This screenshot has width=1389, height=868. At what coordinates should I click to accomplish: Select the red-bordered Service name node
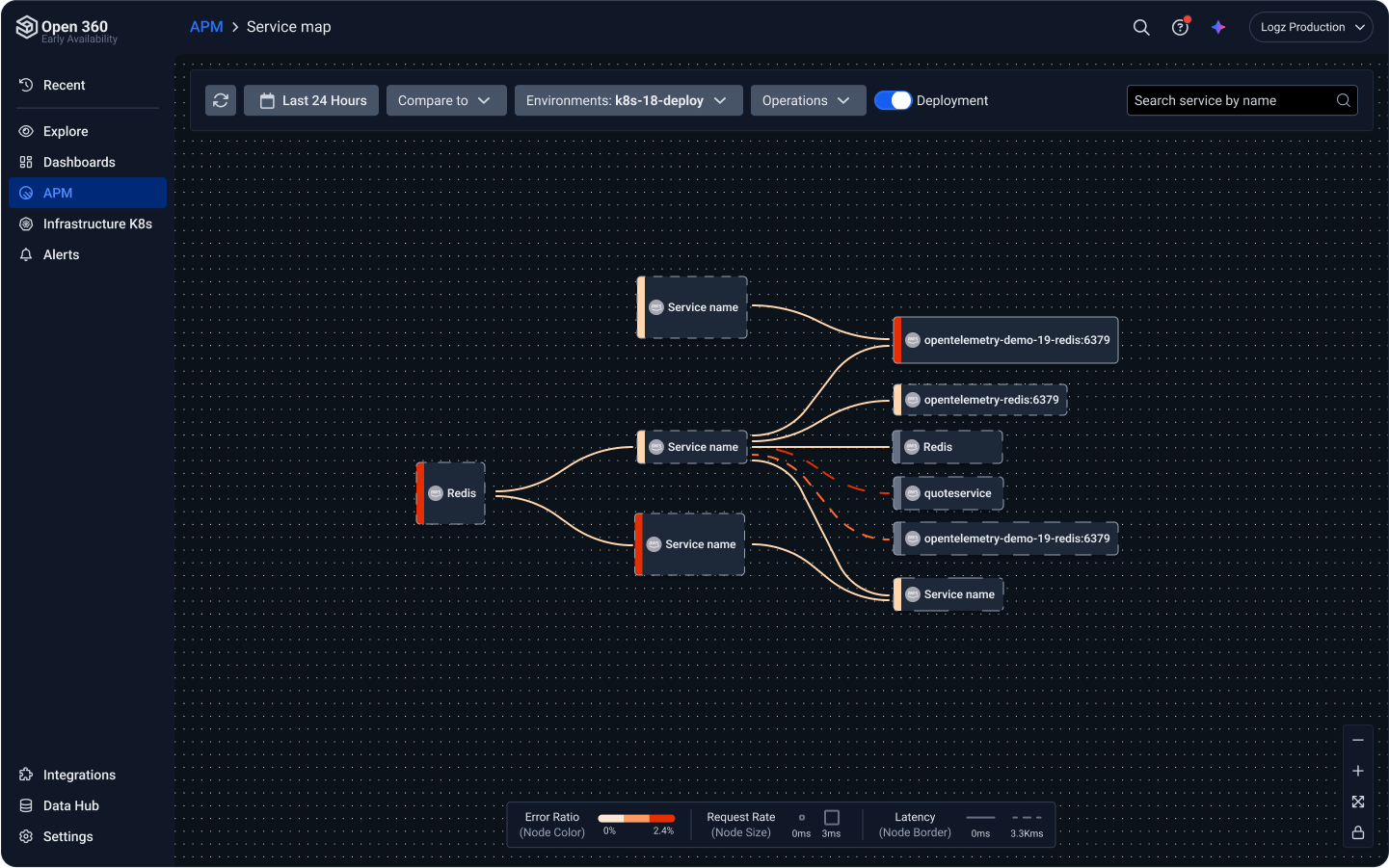tap(690, 544)
